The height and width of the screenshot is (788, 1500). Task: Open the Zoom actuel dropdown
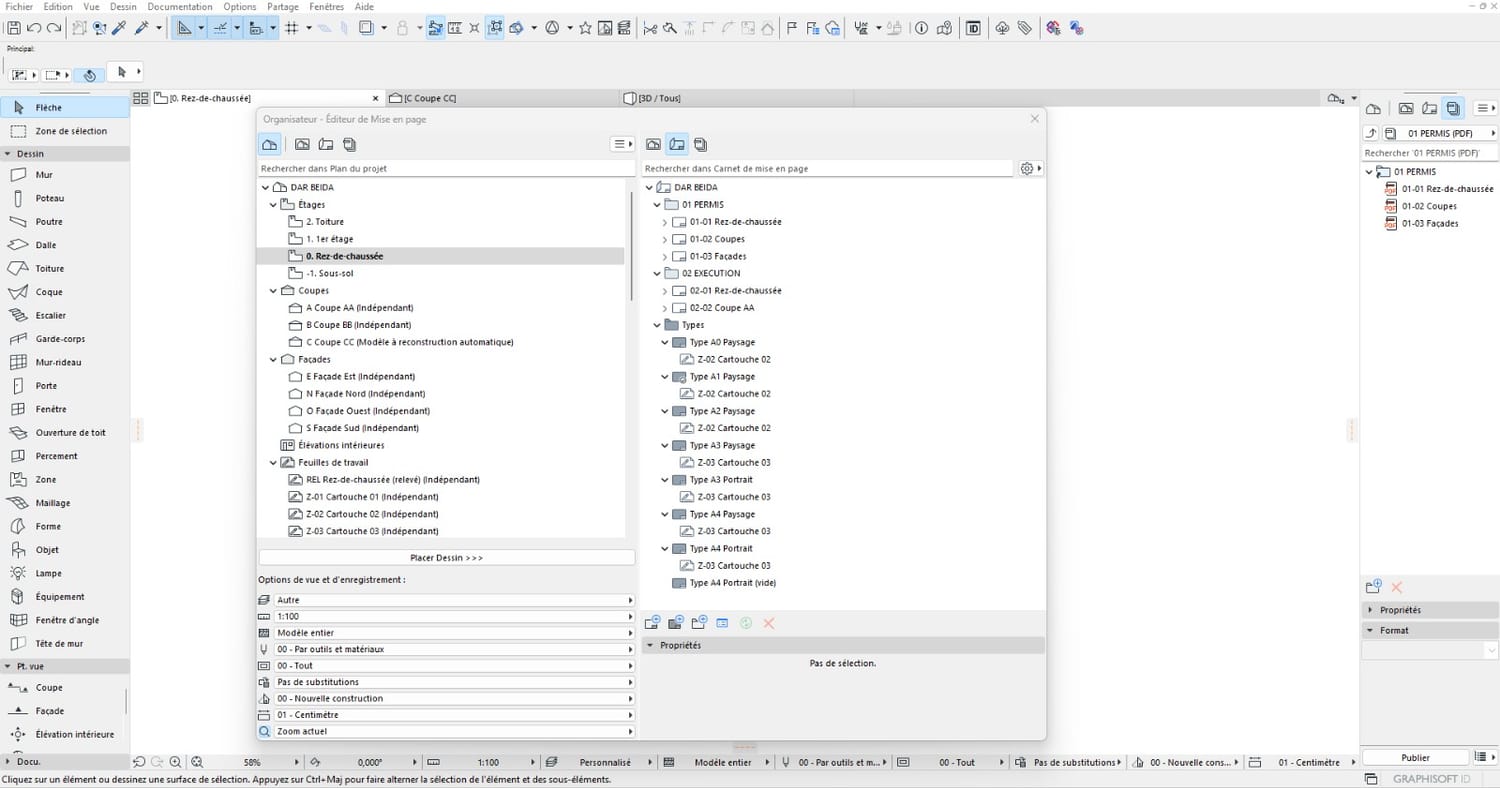[446, 731]
